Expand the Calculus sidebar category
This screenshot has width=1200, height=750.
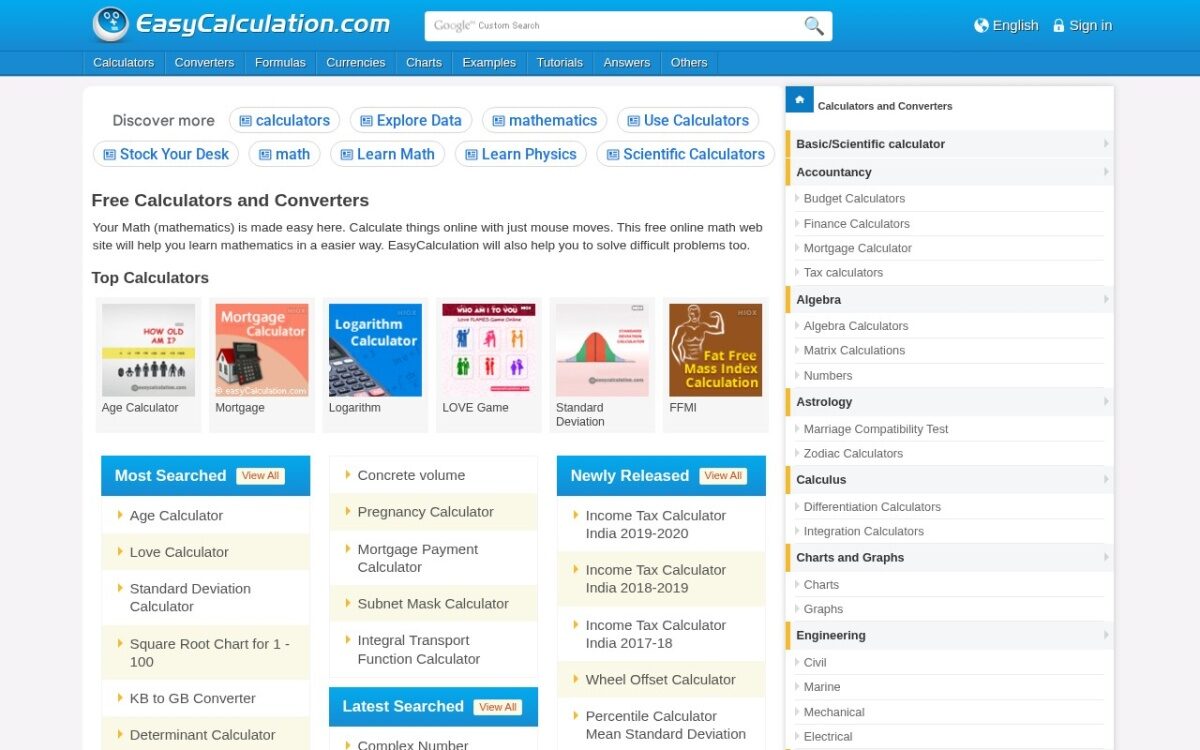949,480
